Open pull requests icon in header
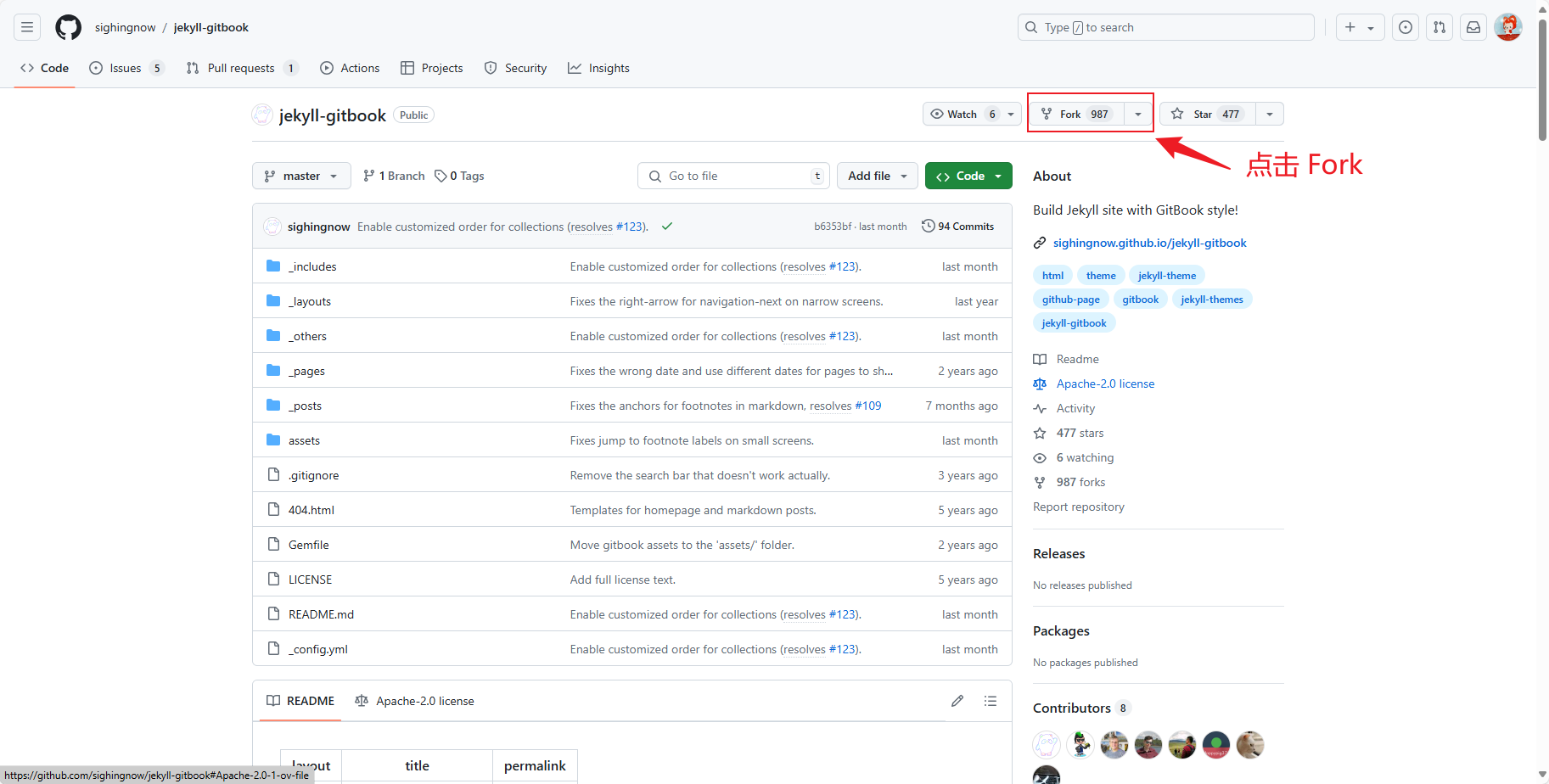The image size is (1549, 784). (x=1440, y=27)
